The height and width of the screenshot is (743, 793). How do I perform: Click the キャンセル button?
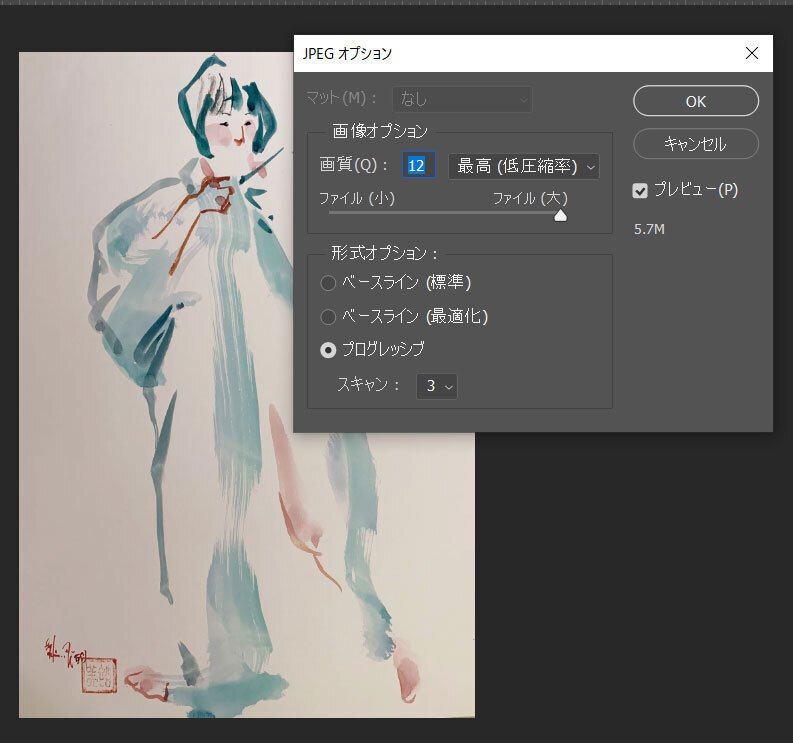click(x=695, y=144)
